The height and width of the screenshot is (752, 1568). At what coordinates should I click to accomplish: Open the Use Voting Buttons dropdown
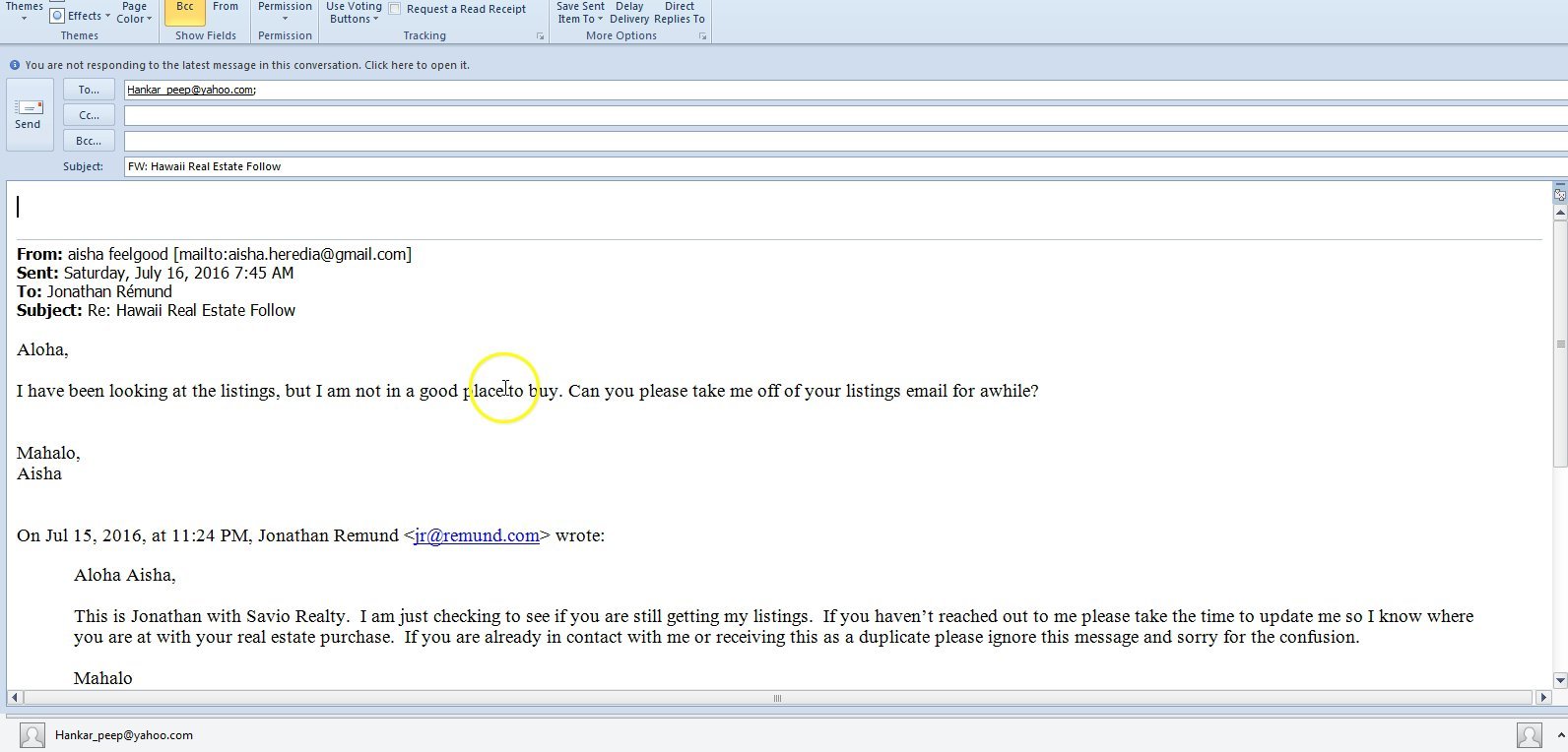pos(354,13)
